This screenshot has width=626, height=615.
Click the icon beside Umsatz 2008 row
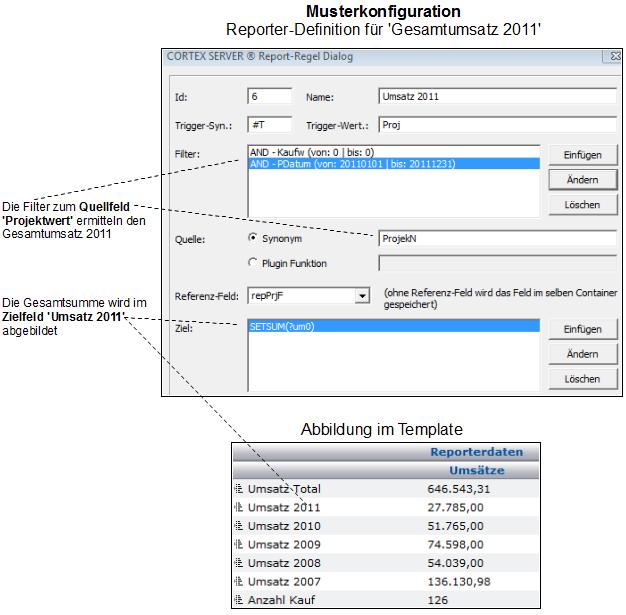tap(238, 564)
